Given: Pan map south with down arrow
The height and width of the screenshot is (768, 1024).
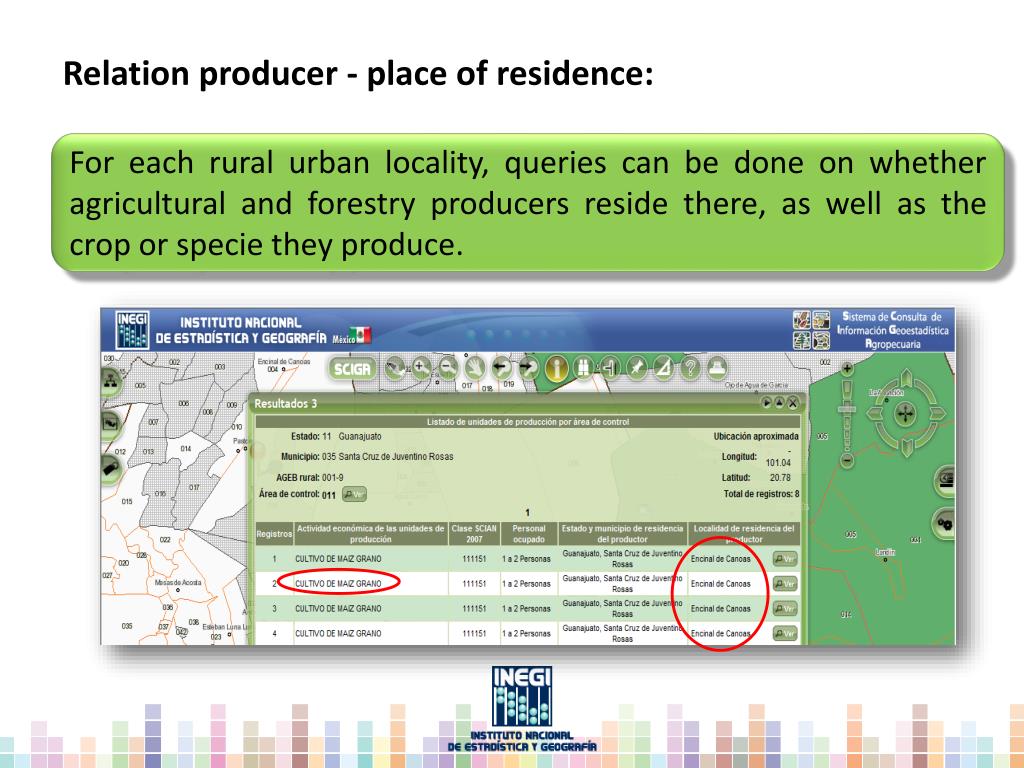Looking at the screenshot, I should tap(906, 448).
